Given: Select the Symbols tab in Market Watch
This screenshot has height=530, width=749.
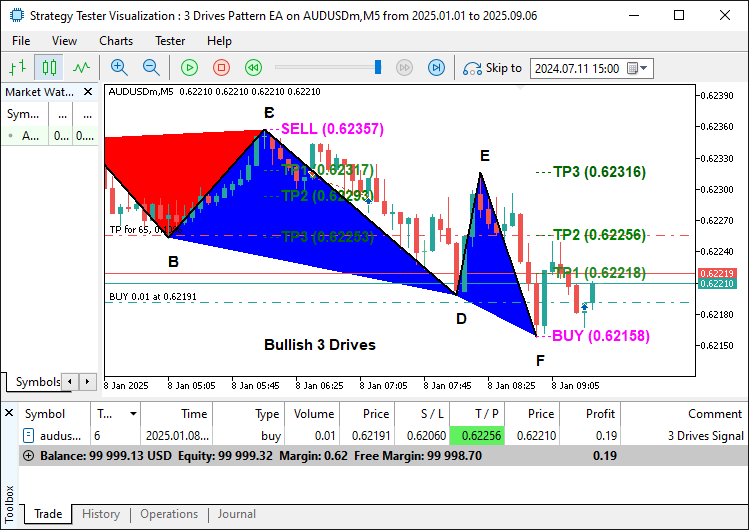Looking at the screenshot, I should pyautogui.click(x=37, y=382).
